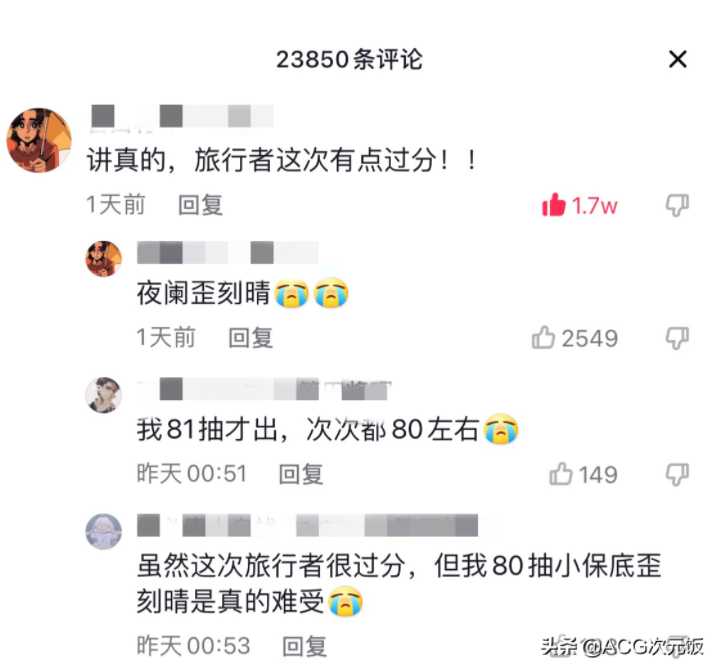
Task: Open white-haired avatar of last commenter
Action: click(104, 532)
